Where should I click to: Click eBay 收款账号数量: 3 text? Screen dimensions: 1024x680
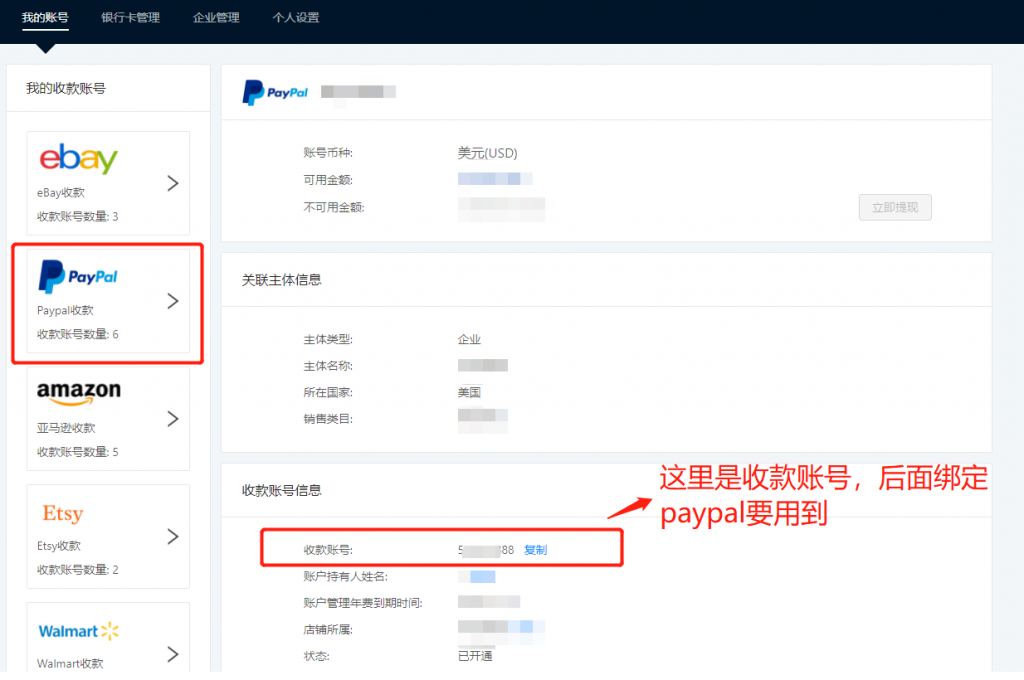click(77, 216)
